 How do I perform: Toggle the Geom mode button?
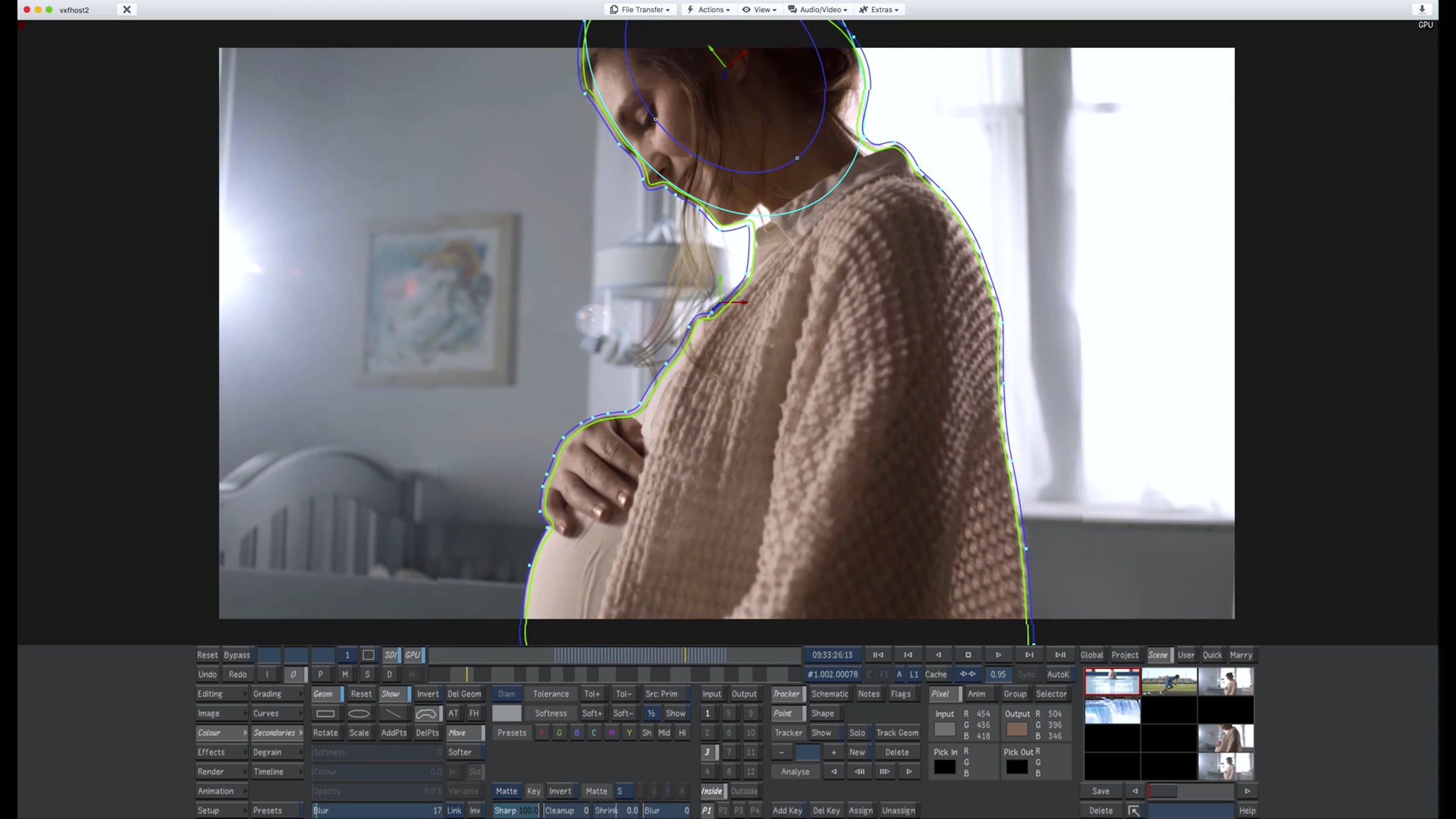click(x=326, y=694)
